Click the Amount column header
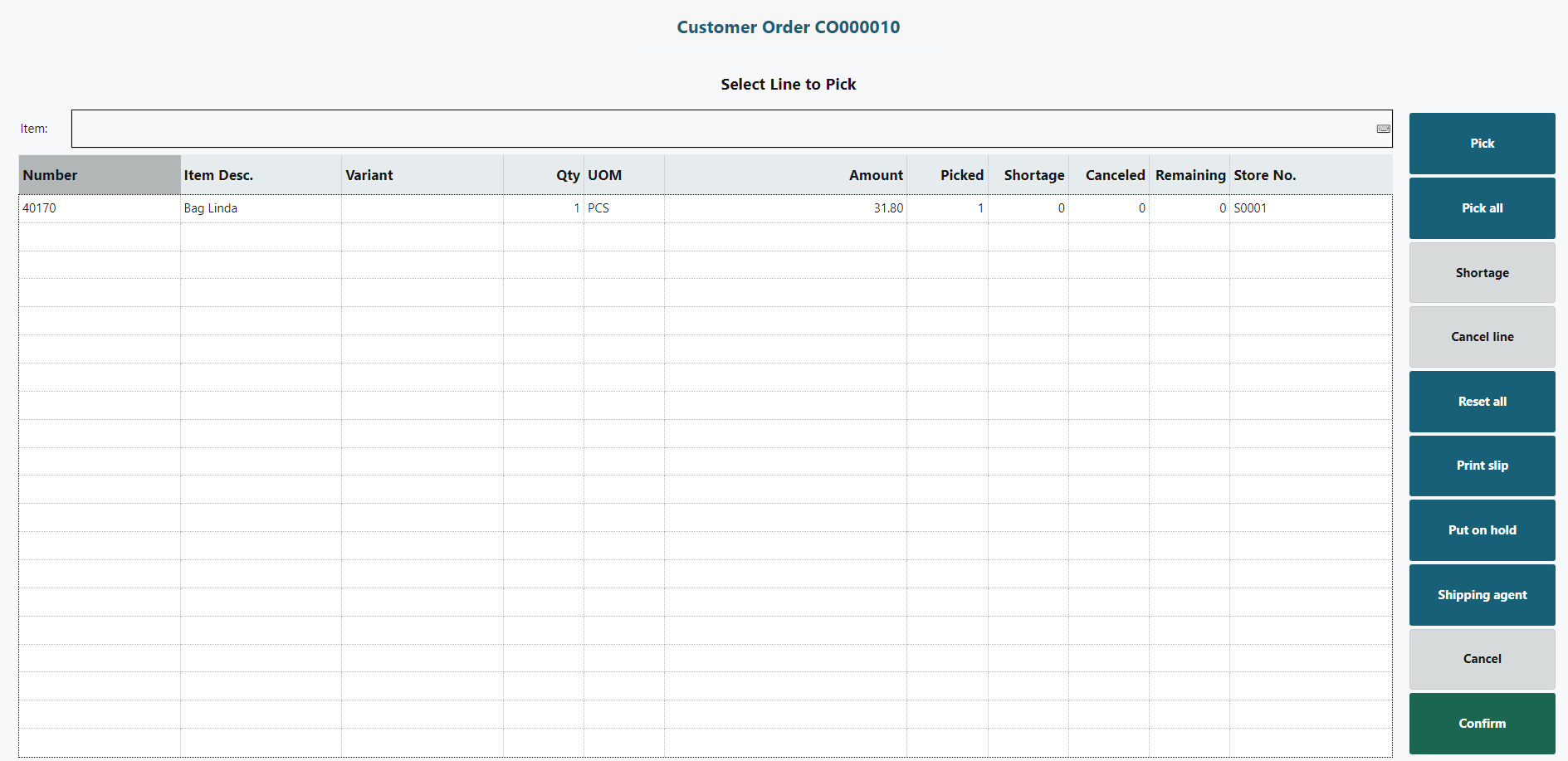This screenshot has width=1568, height=761. (x=875, y=175)
